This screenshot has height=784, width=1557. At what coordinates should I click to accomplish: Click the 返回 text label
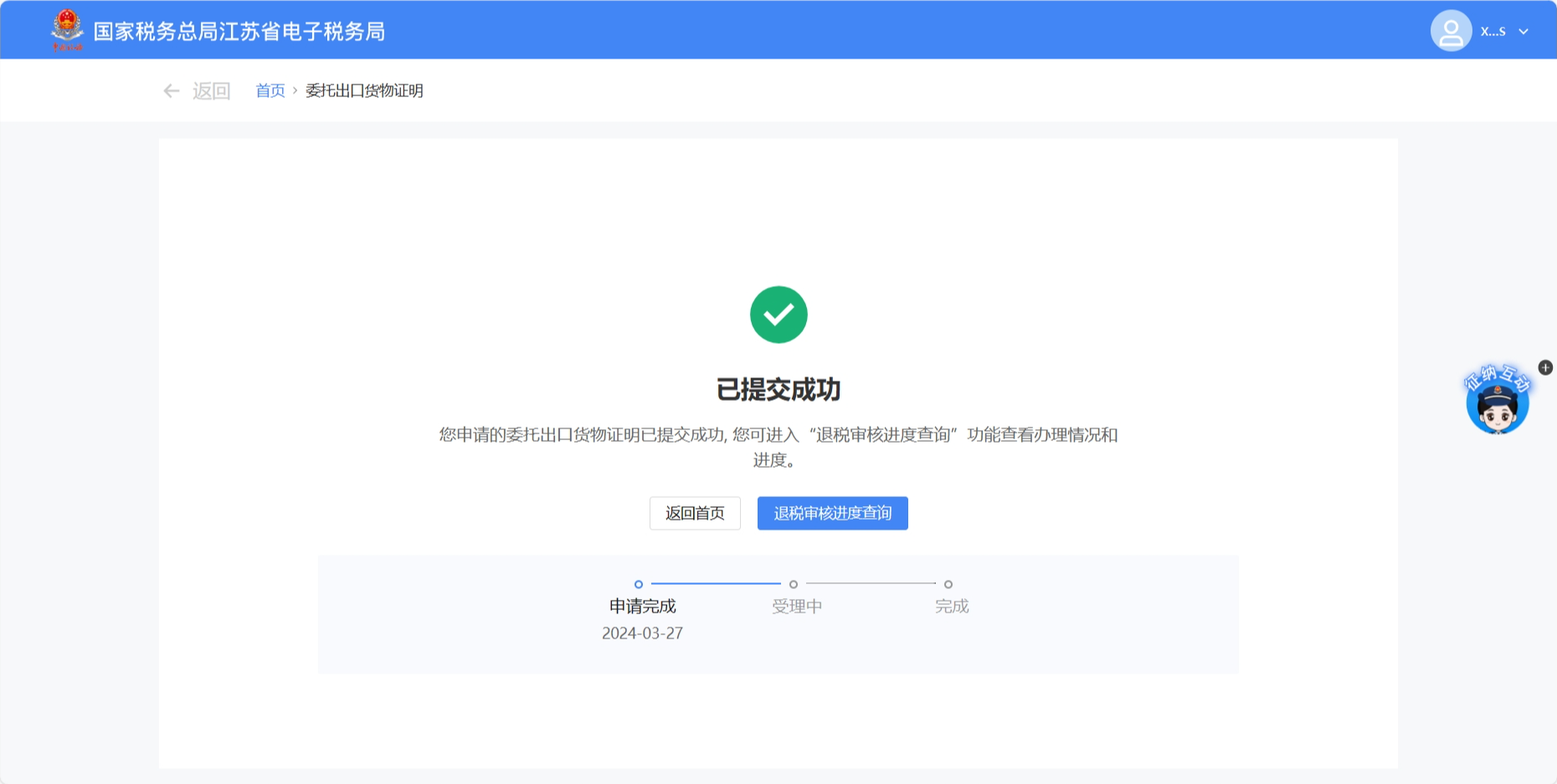pos(211,91)
